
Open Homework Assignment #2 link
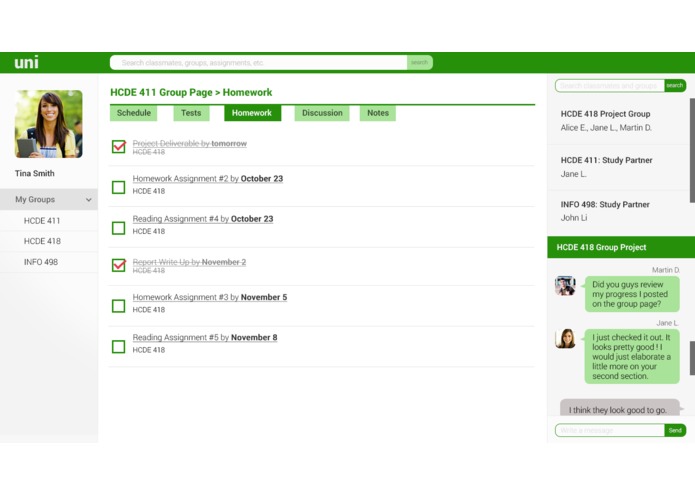[207, 179]
